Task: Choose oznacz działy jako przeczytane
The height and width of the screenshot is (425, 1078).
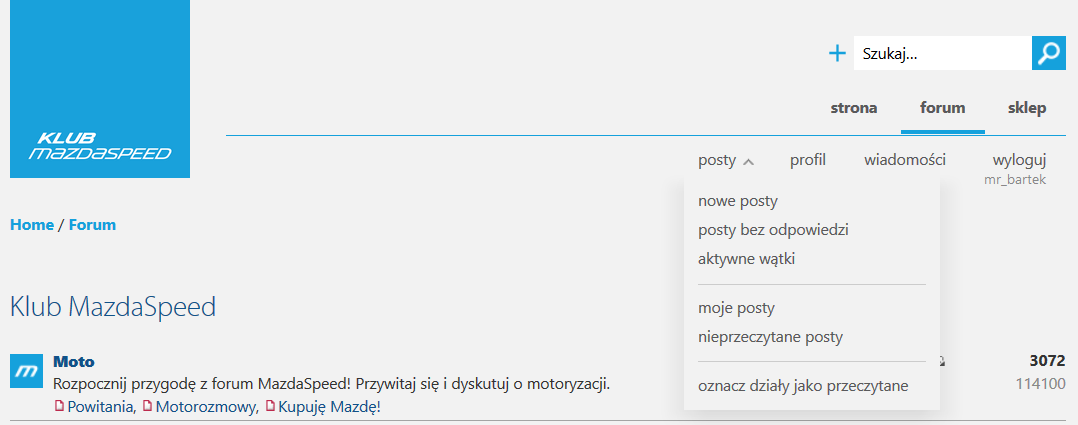Action: [803, 386]
